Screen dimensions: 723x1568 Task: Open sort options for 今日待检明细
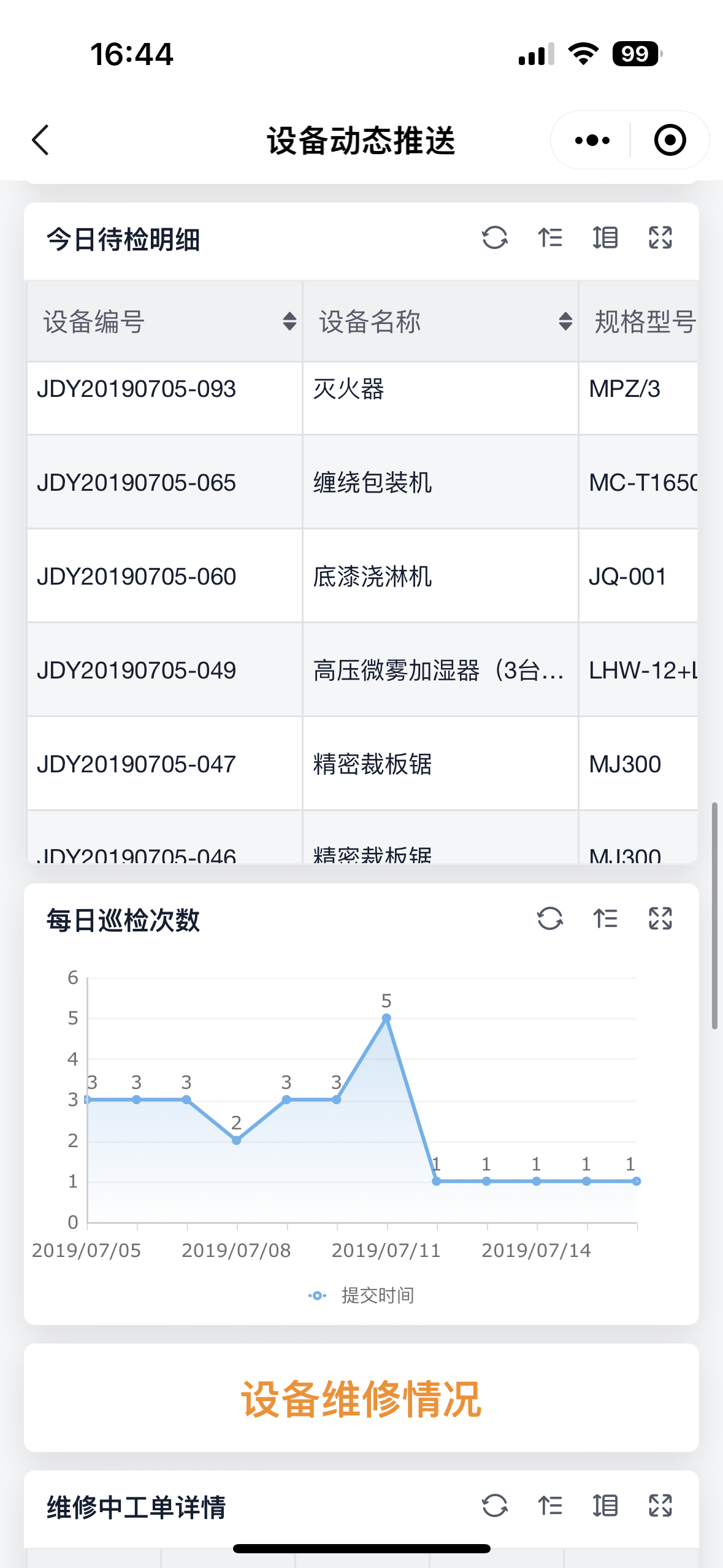pyautogui.click(x=550, y=238)
